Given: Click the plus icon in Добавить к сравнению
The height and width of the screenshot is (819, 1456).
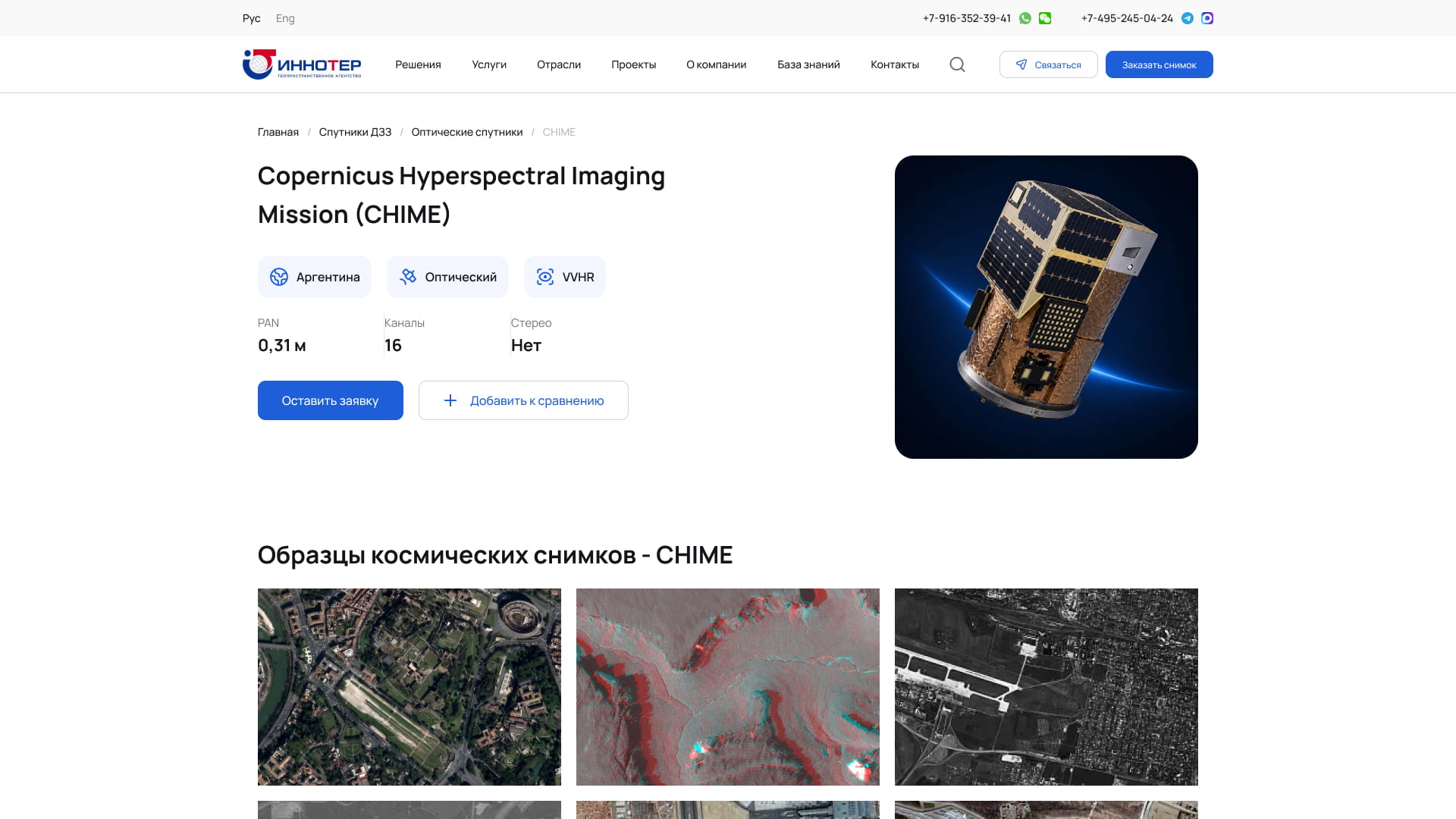Looking at the screenshot, I should [x=450, y=400].
